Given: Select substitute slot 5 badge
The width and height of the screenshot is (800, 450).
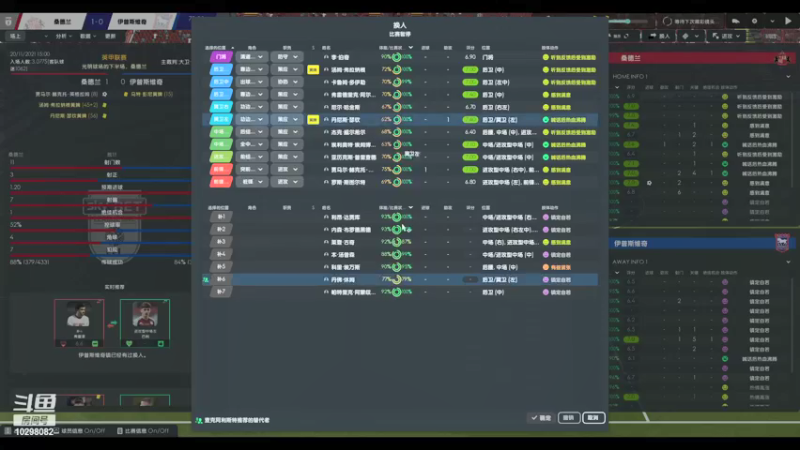Looking at the screenshot, I should click(x=221, y=266).
